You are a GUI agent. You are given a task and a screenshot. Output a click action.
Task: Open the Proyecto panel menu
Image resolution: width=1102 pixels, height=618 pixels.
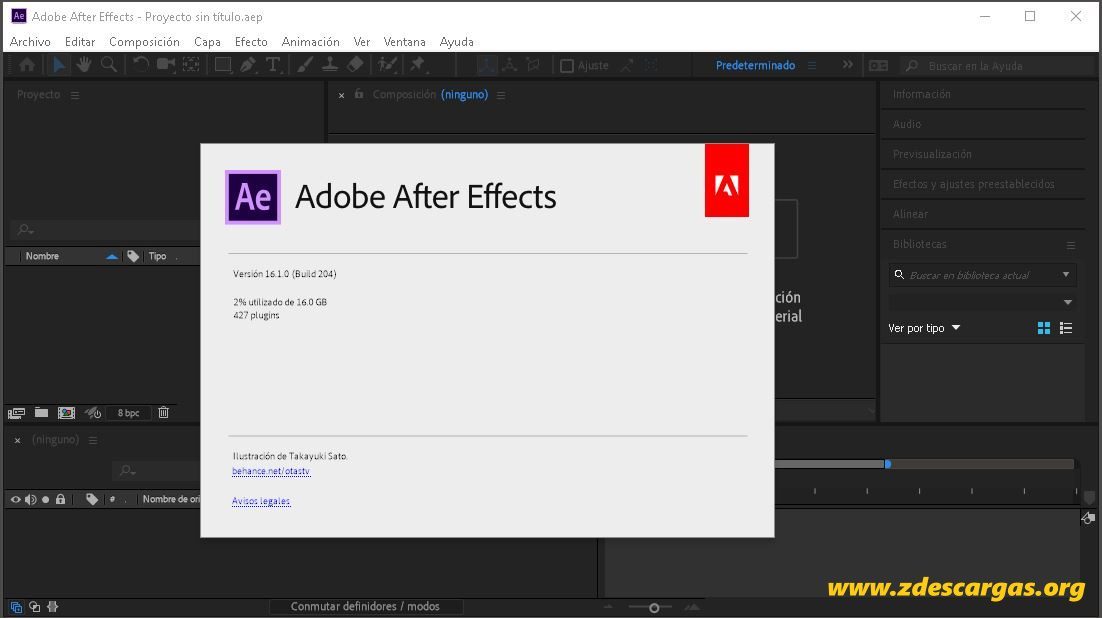(x=75, y=95)
